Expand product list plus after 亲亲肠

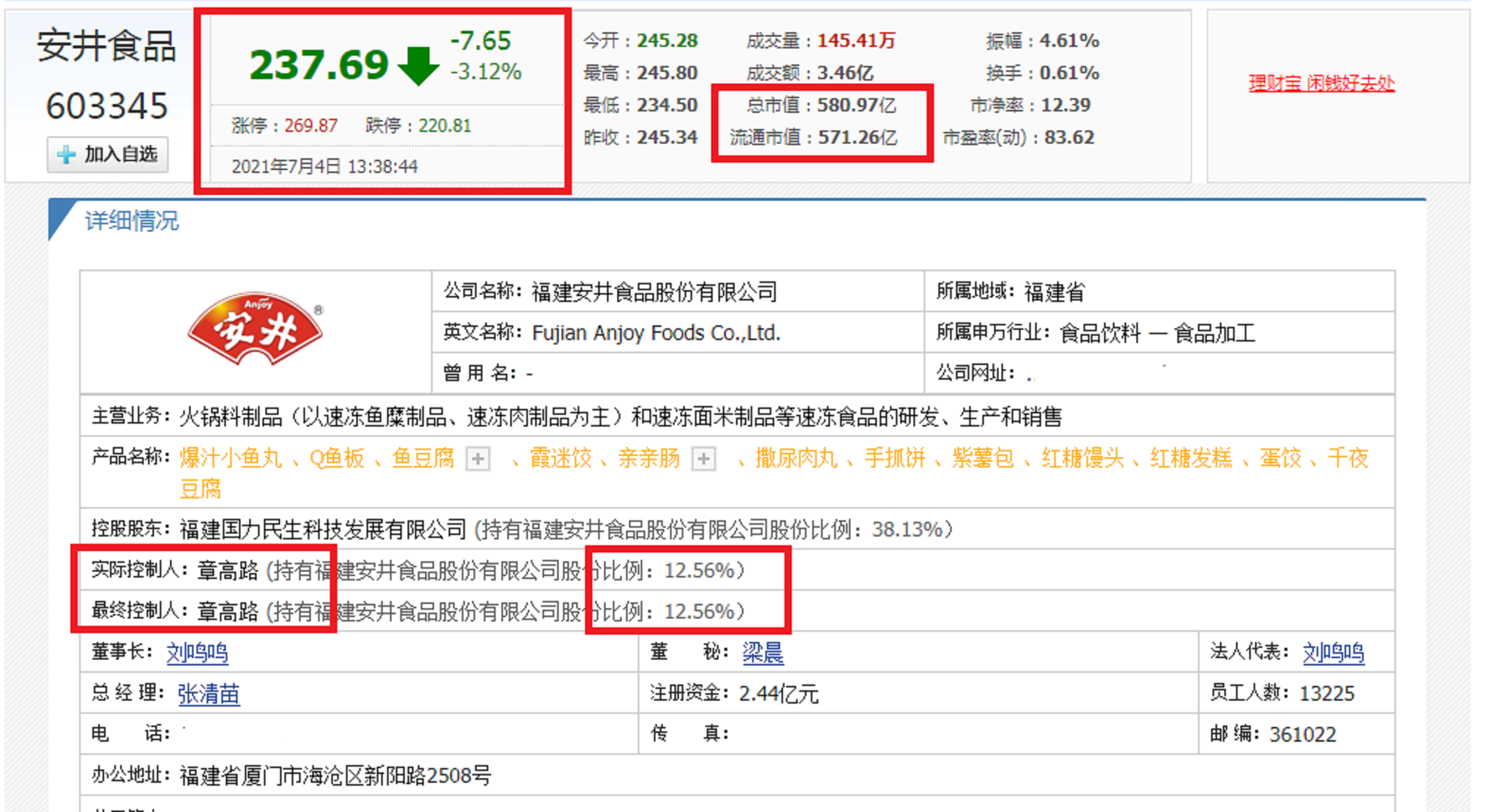[704, 459]
